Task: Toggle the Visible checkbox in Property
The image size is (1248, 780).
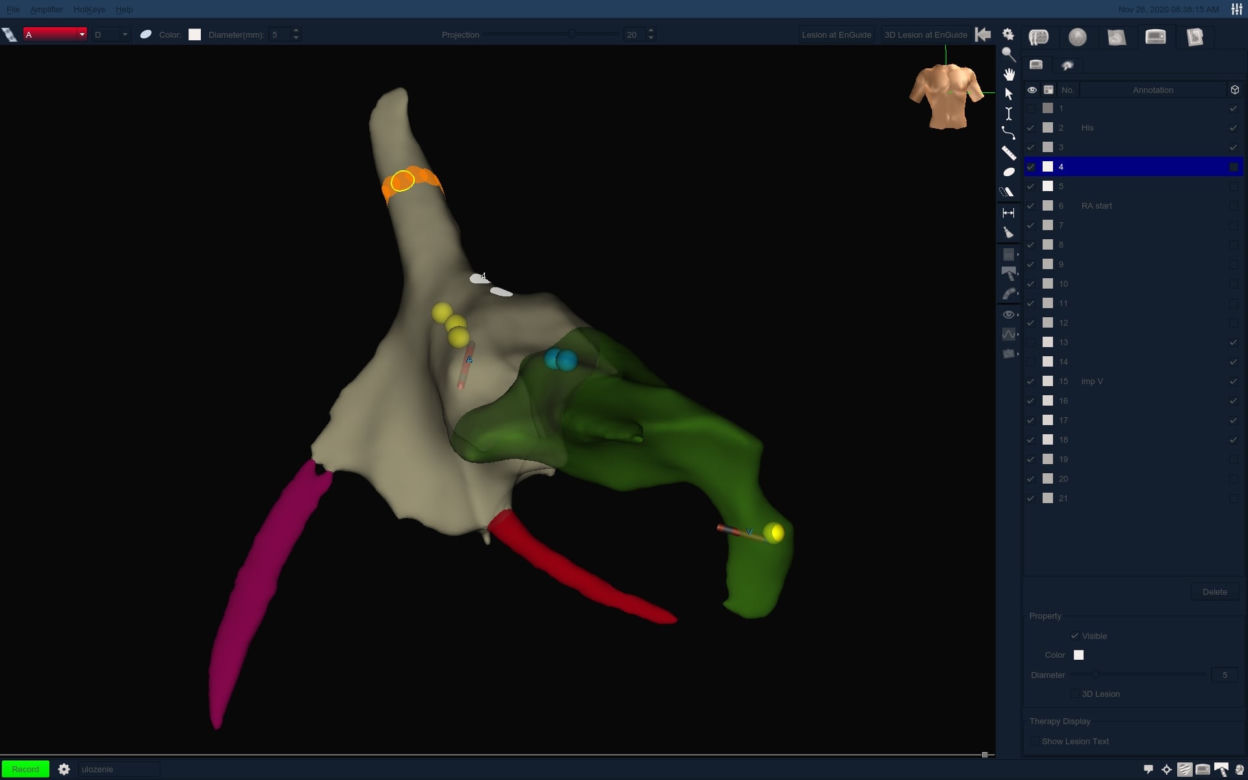Action: coord(1075,636)
